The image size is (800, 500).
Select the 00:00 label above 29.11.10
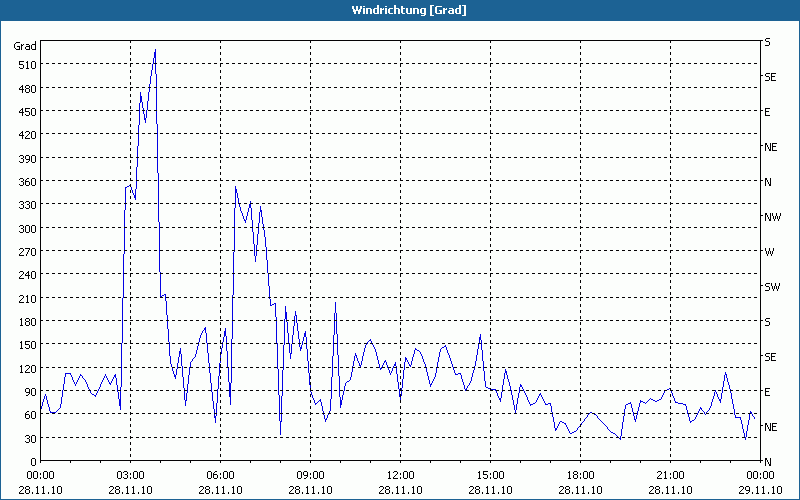pyautogui.click(x=760, y=476)
